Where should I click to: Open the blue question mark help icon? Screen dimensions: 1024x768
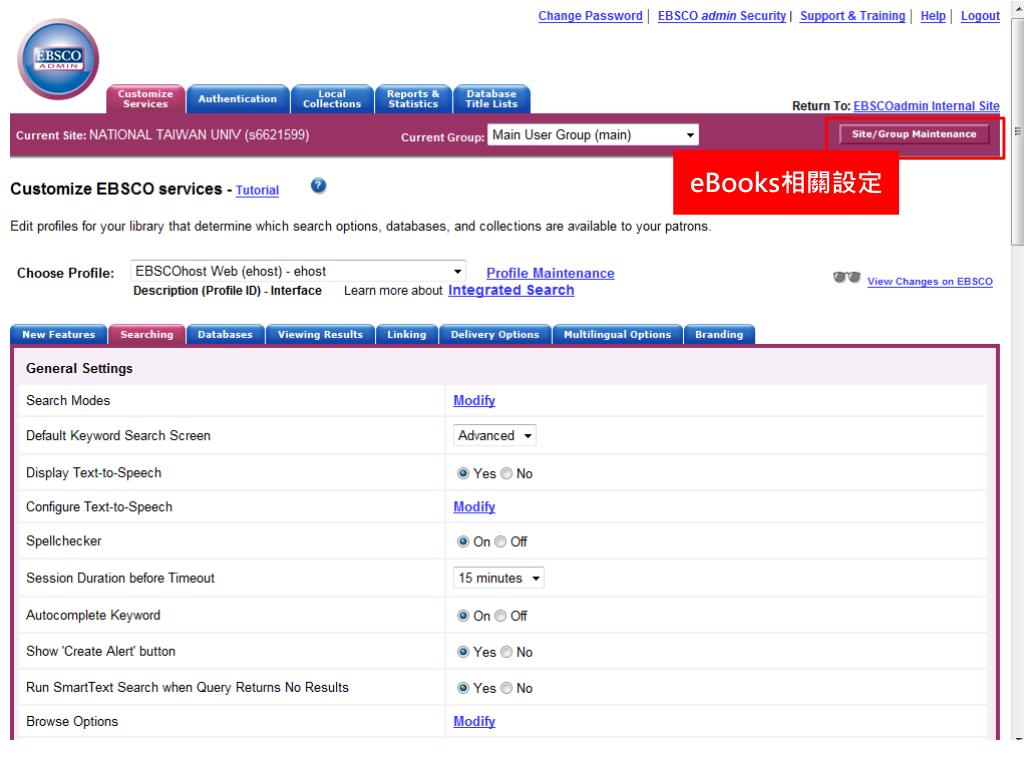[x=318, y=185]
